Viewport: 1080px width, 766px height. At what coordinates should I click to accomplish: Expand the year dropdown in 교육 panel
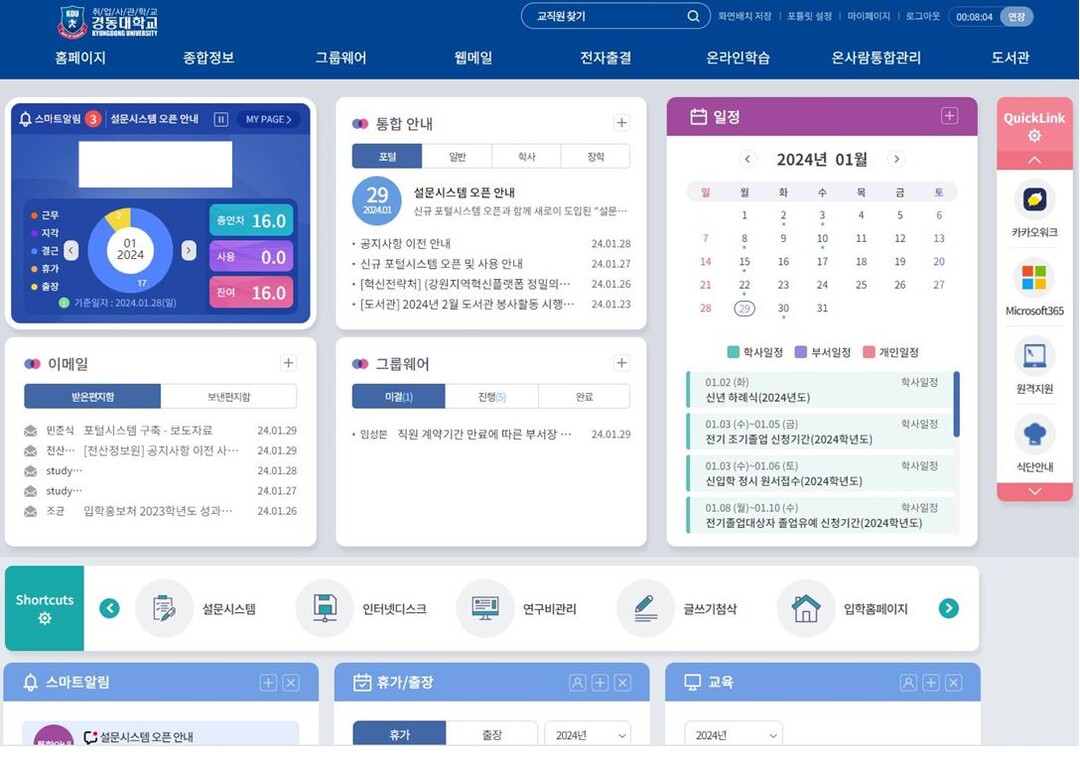pyautogui.click(x=733, y=735)
